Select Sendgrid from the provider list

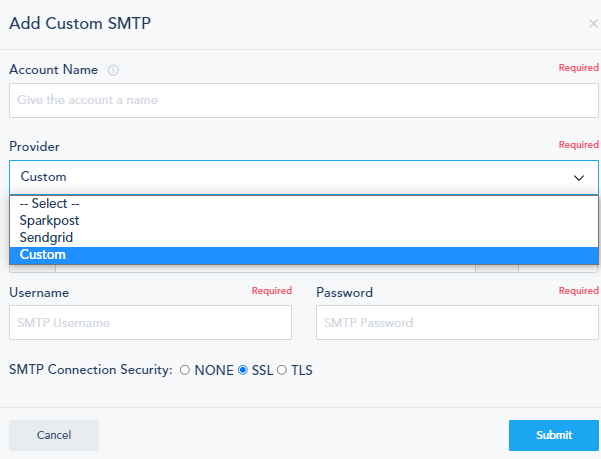46,238
